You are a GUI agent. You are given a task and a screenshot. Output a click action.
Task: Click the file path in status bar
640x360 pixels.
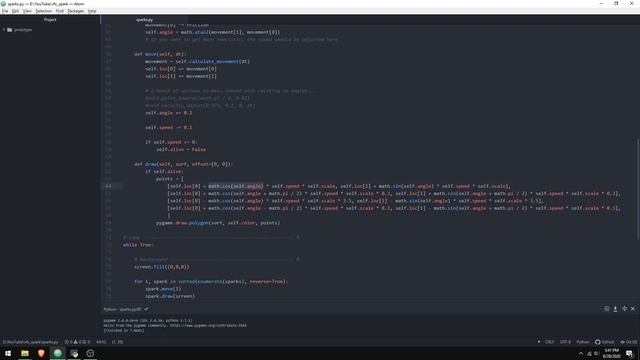pyautogui.click(x=31, y=342)
